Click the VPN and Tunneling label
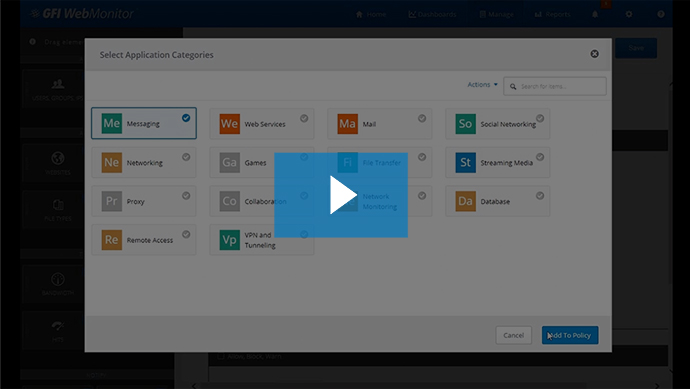This screenshot has height=389, width=690. click(260, 240)
